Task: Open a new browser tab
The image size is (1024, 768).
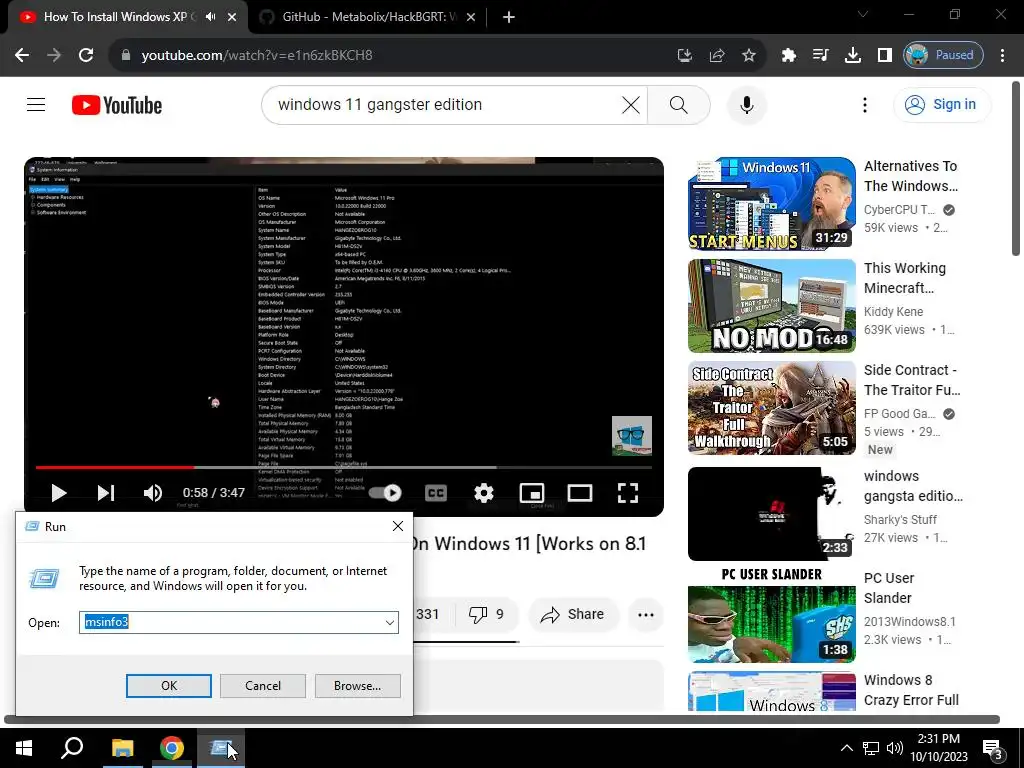Action: coord(509,17)
